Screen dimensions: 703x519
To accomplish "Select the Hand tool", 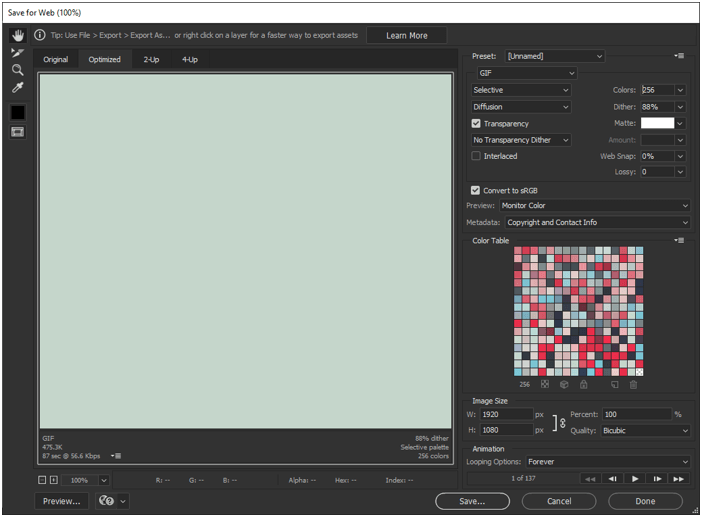I will [18, 35].
